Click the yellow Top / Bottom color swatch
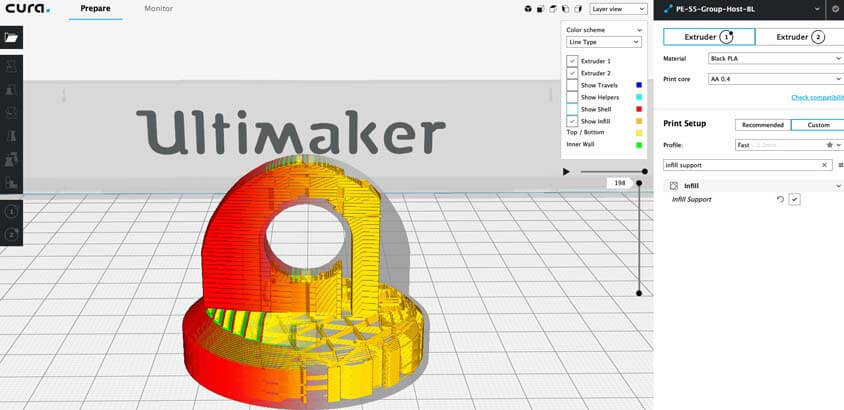This screenshot has width=844, height=410. point(639,133)
